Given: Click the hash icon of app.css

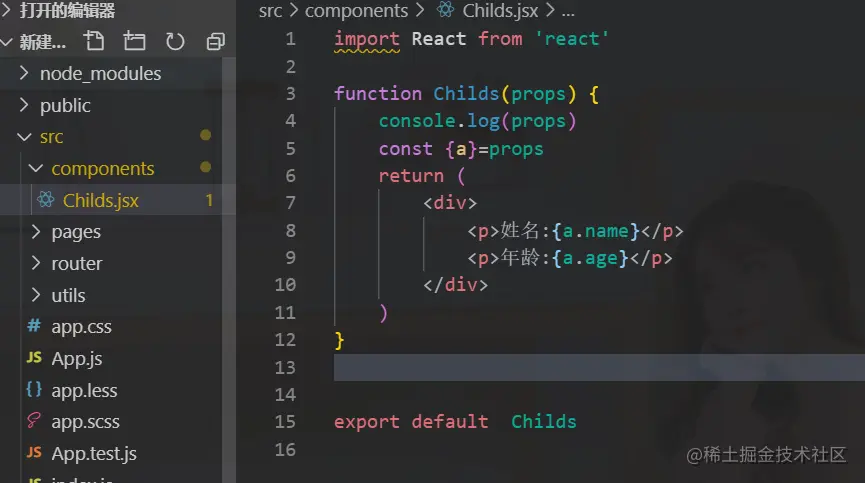Looking at the screenshot, I should (34, 325).
